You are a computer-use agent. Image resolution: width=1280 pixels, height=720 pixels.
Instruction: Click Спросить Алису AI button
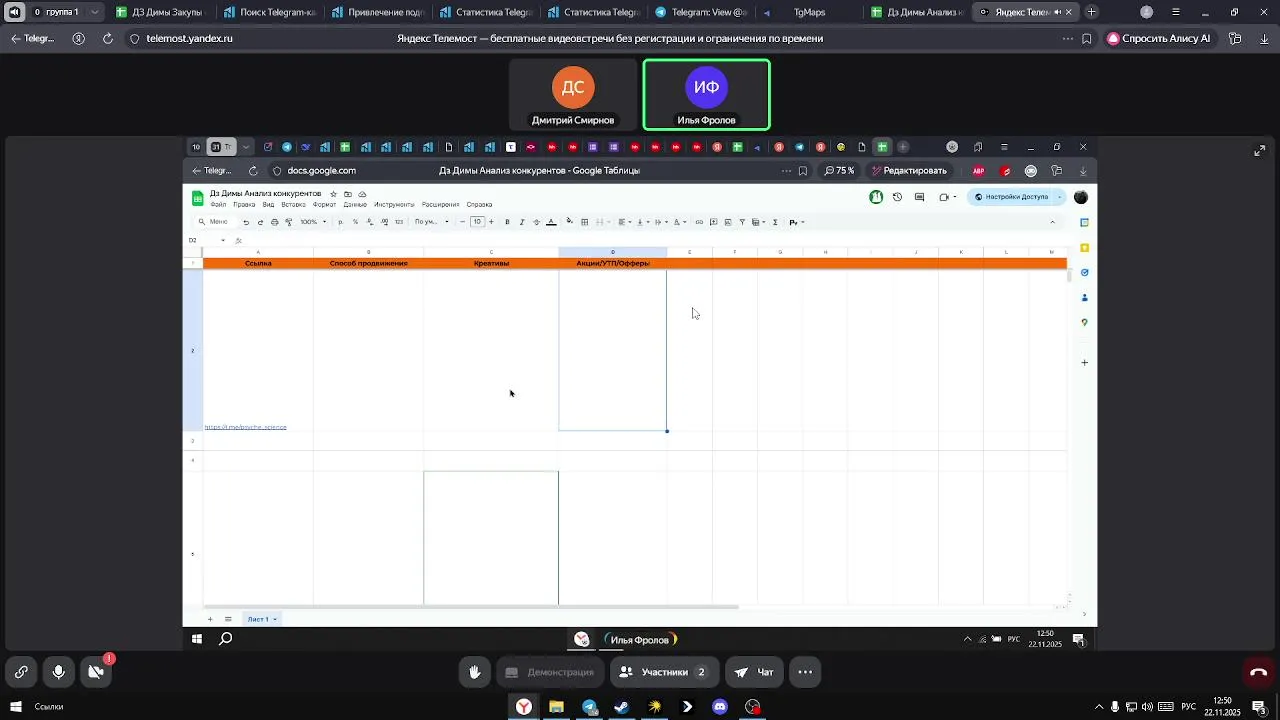[1158, 38]
